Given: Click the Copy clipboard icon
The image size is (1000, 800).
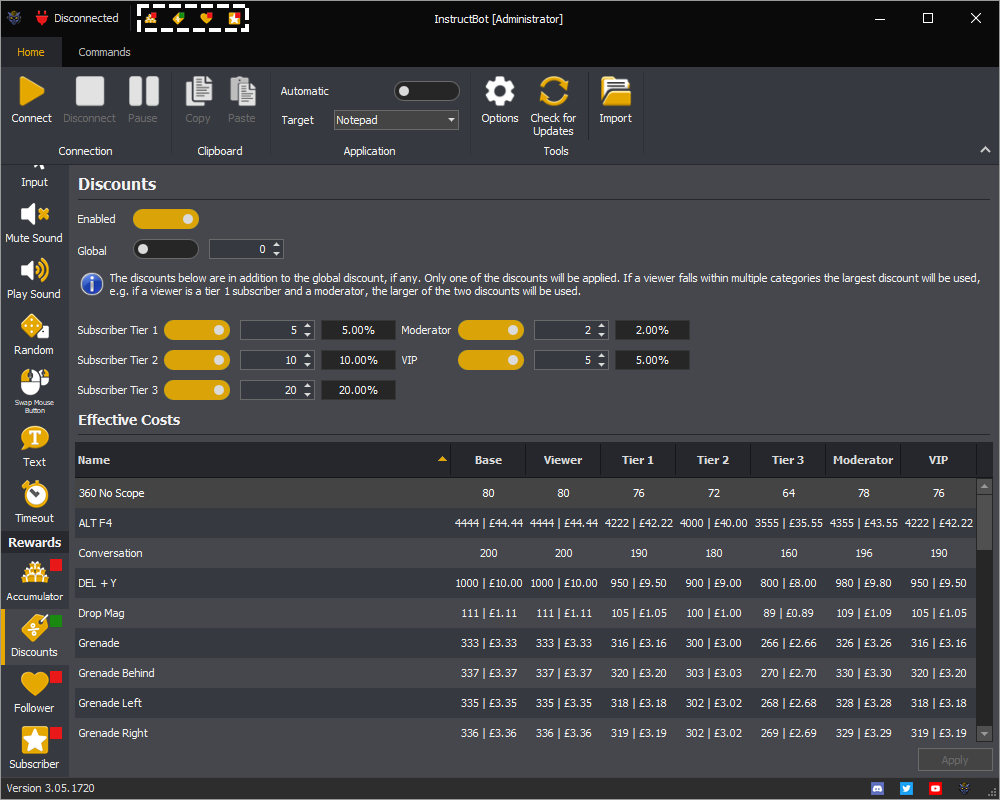Looking at the screenshot, I should click(198, 91).
